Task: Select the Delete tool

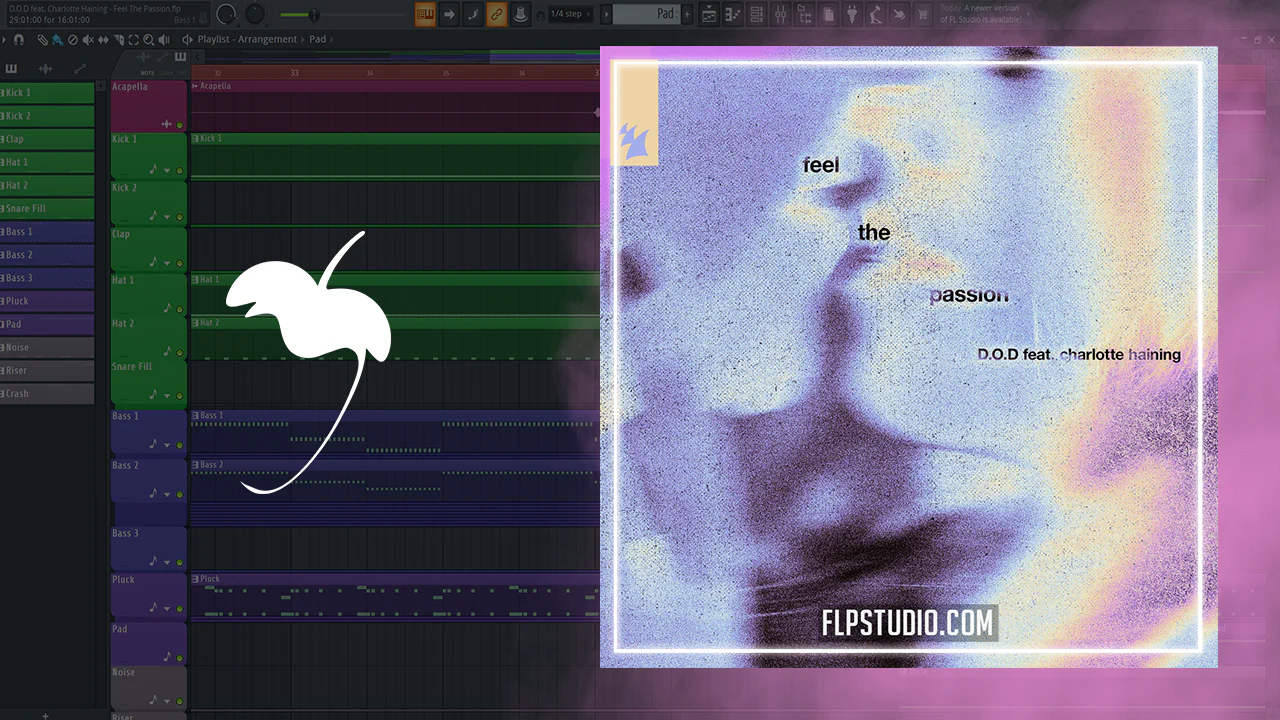Action: point(72,40)
